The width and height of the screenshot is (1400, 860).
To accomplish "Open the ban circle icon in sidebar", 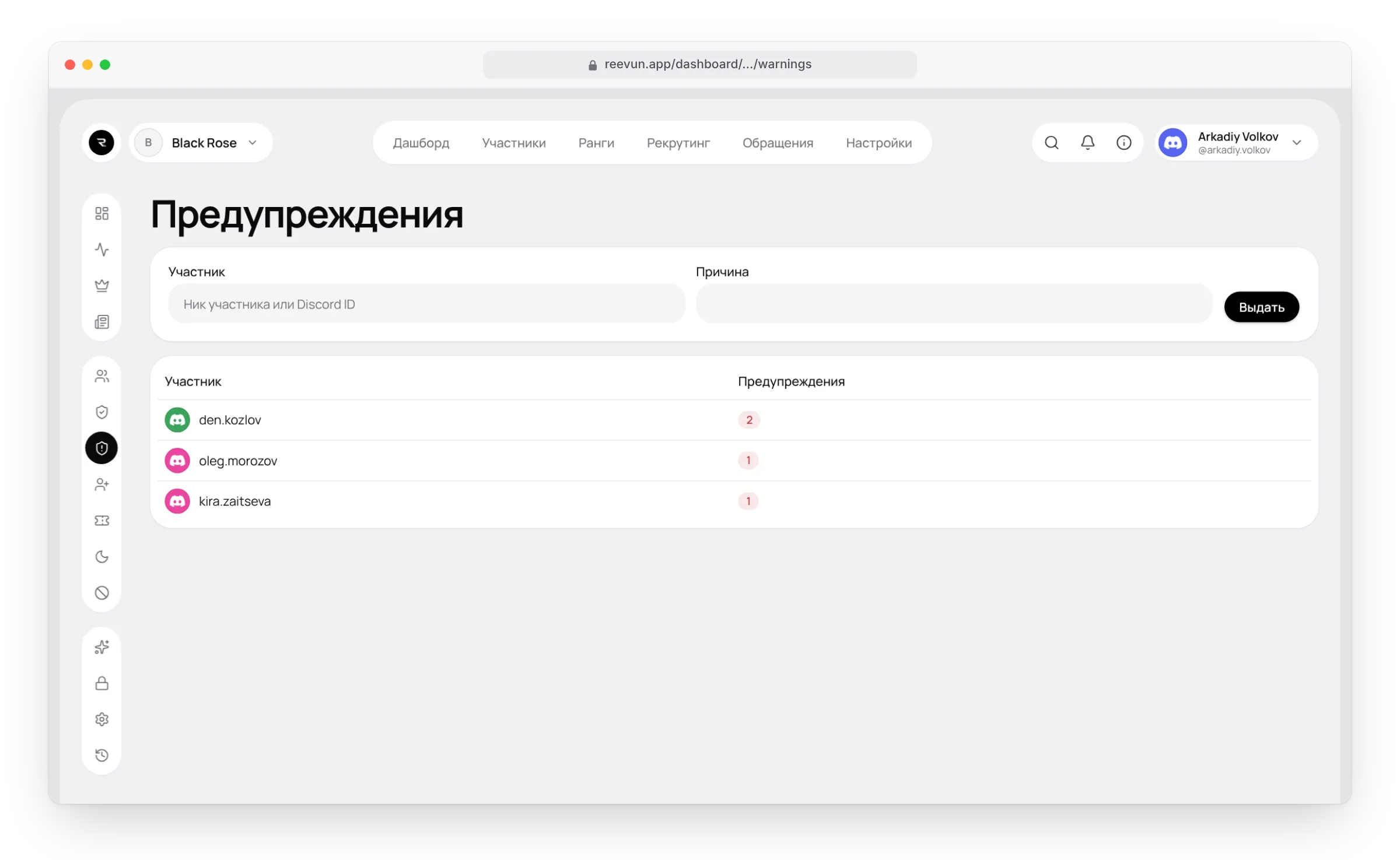I will (101, 593).
